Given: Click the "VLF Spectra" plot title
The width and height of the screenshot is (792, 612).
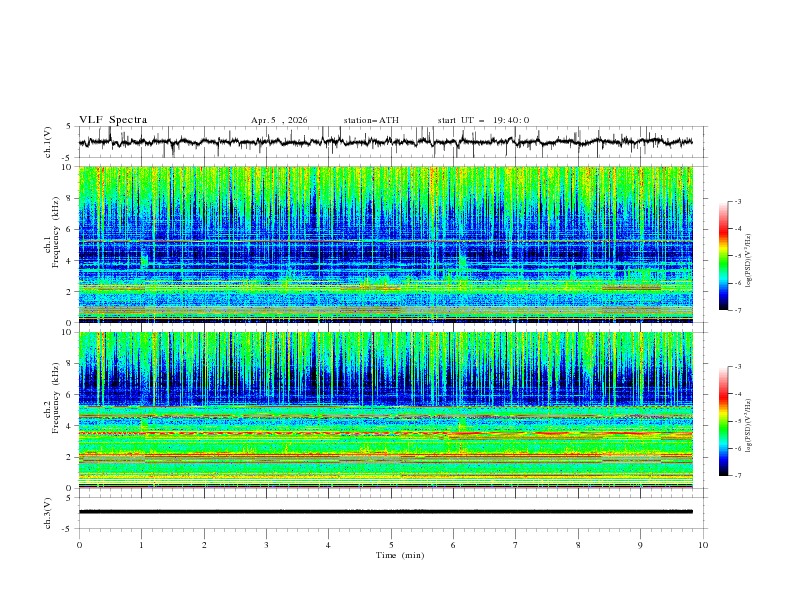Looking at the screenshot, I should tap(113, 120).
